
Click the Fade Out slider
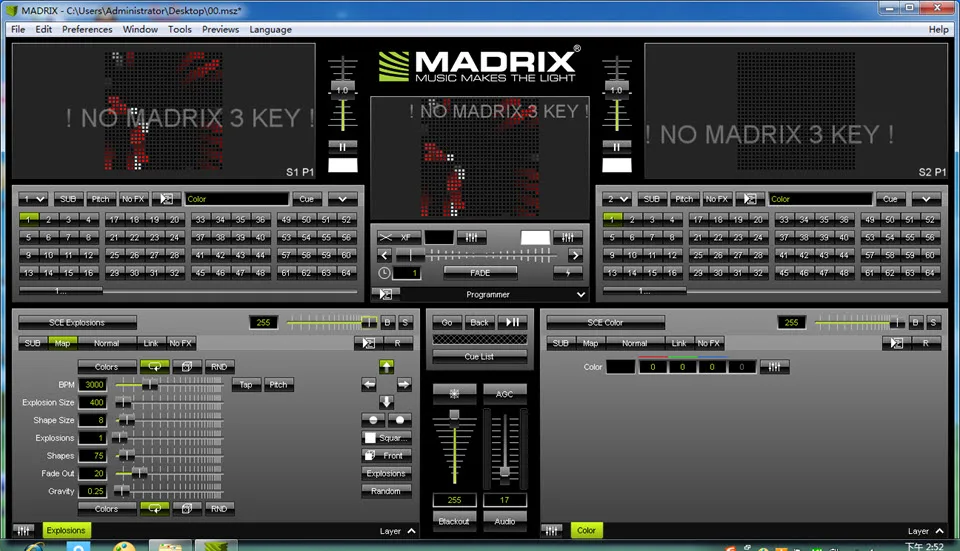pyautogui.click(x=168, y=473)
